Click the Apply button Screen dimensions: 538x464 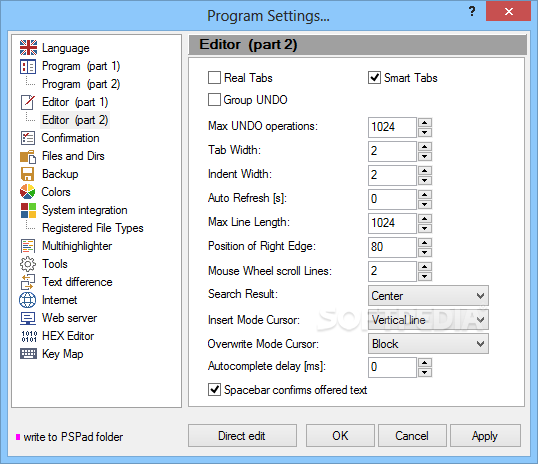point(485,436)
